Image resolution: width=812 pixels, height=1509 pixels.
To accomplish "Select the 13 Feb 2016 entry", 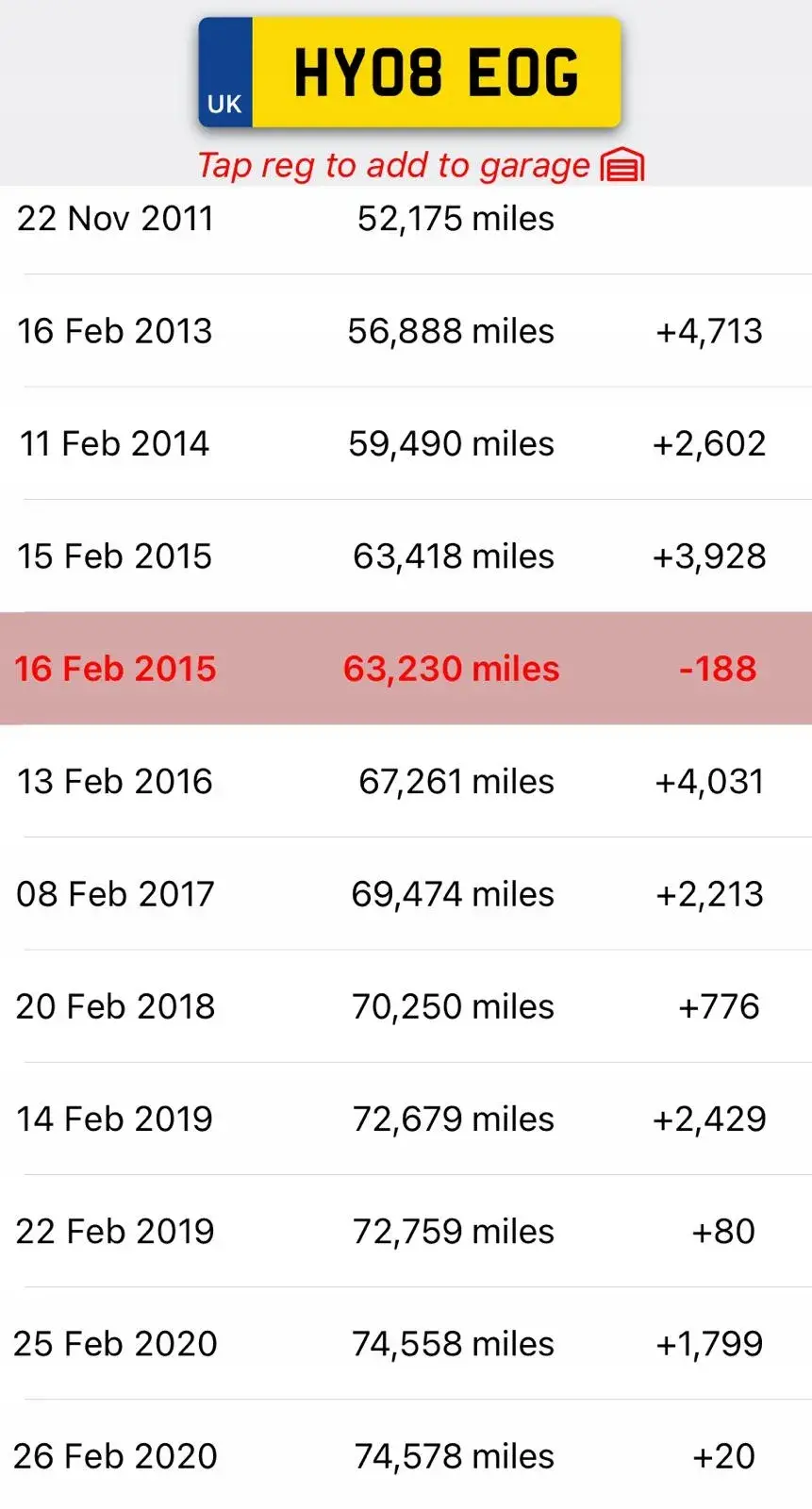I will 406,781.
